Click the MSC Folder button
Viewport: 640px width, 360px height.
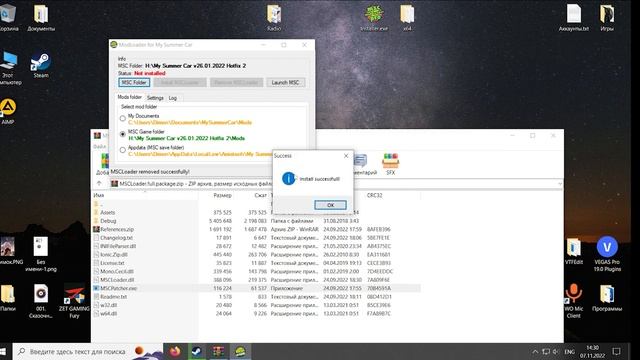134,82
